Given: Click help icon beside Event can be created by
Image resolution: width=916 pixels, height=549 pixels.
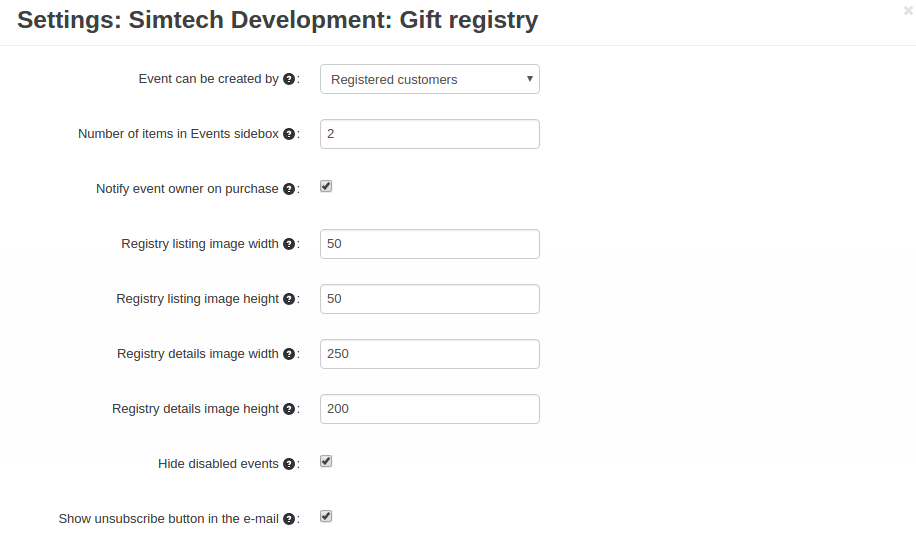Looking at the screenshot, I should (x=289, y=79).
